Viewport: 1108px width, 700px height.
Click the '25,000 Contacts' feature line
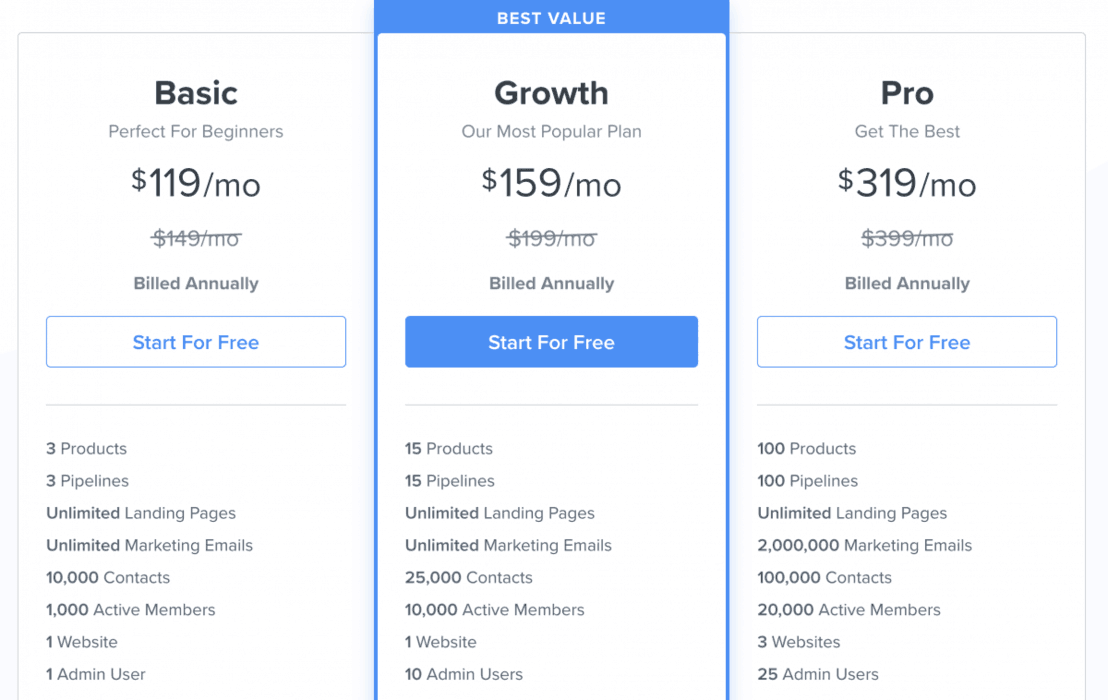click(x=469, y=577)
